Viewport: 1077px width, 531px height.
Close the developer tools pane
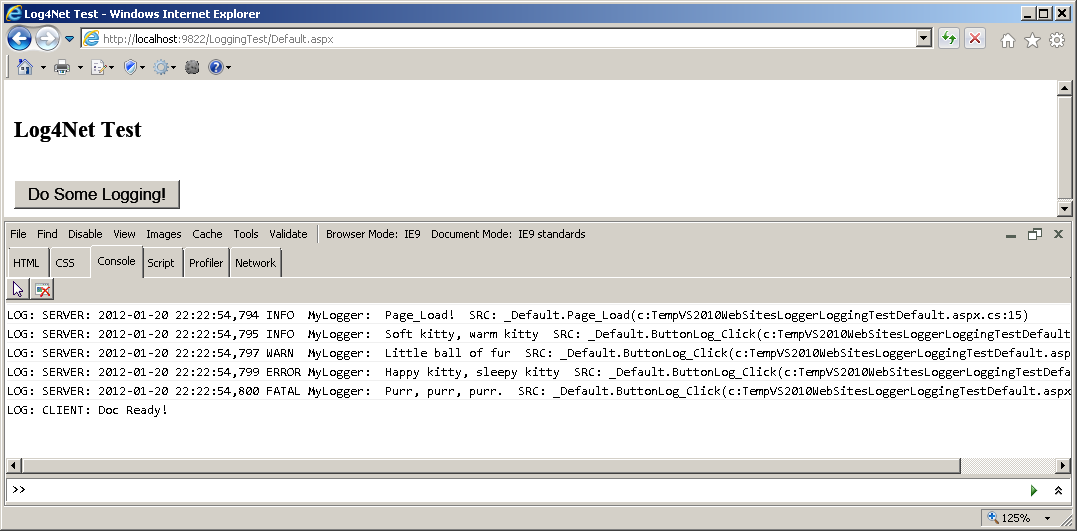click(x=1058, y=234)
